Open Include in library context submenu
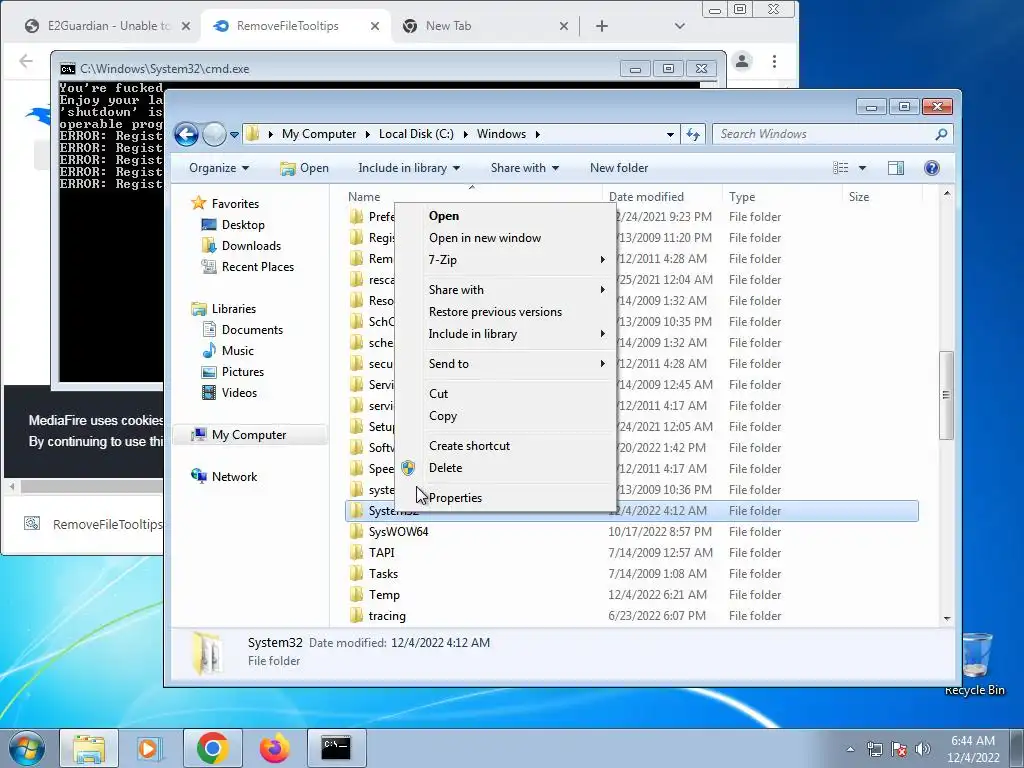This screenshot has width=1024, height=768. [x=505, y=334]
